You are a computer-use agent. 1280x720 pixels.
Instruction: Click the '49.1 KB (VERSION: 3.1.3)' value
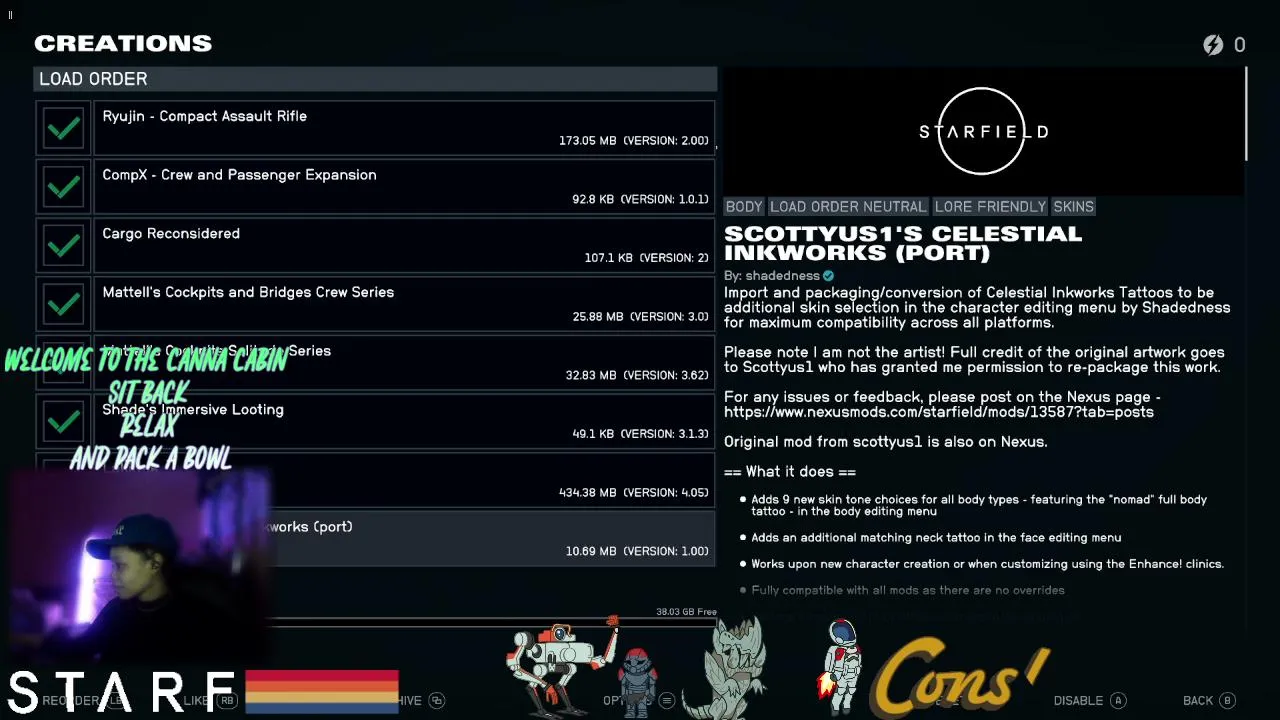pos(640,434)
